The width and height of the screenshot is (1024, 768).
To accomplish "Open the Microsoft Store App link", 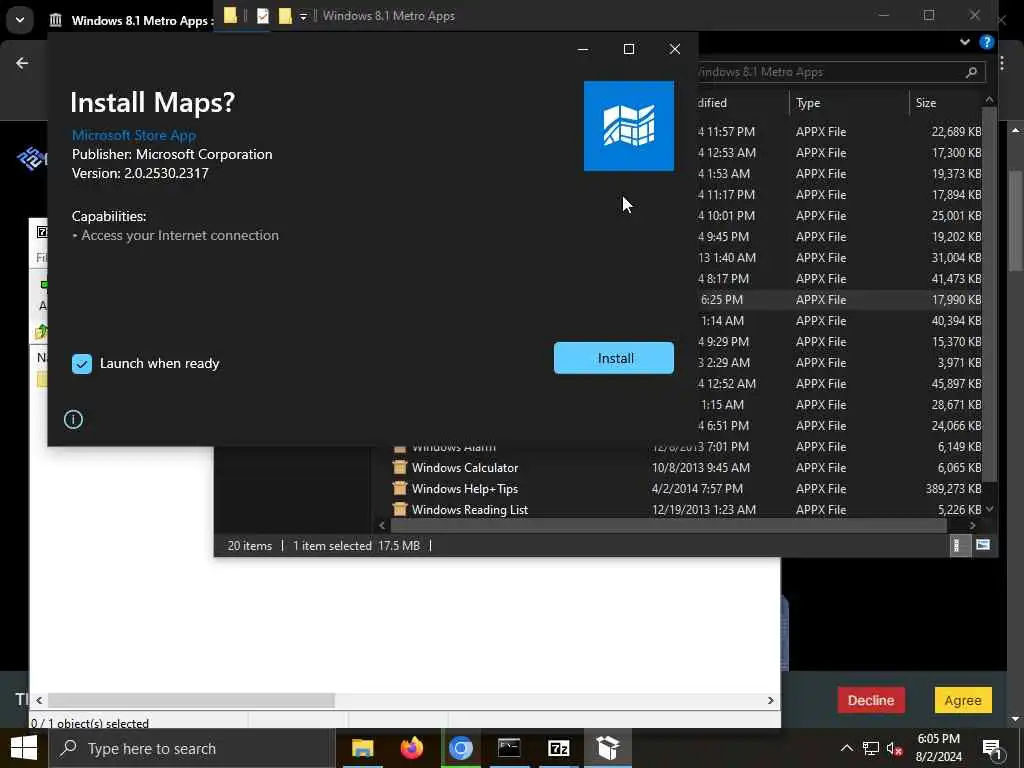I will point(134,135).
